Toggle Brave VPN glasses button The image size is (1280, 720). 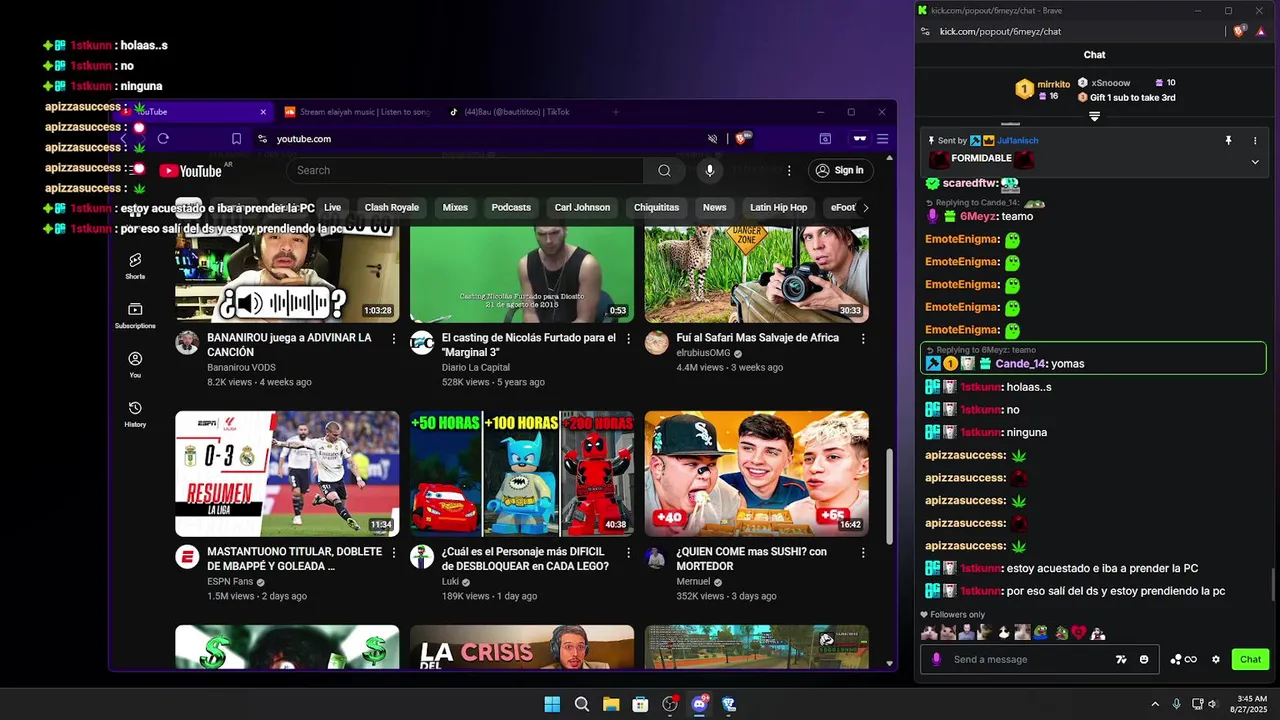click(x=859, y=139)
